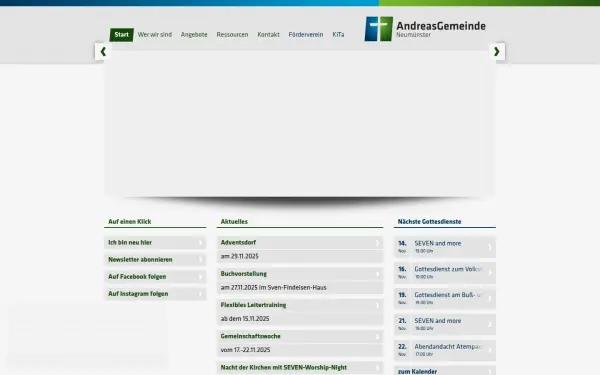This screenshot has width=600, height=375.
Task: Click Ich bin neu hier link
Action: 155,243
